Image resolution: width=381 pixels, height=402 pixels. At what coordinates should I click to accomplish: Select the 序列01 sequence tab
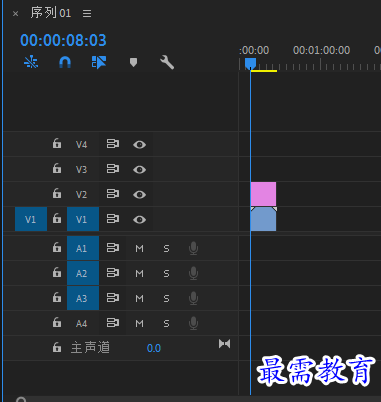(x=51, y=13)
